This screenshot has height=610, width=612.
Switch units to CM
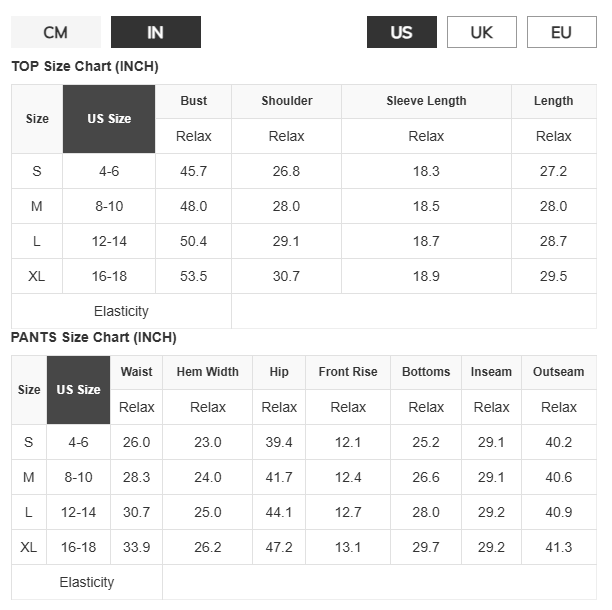tap(56, 32)
